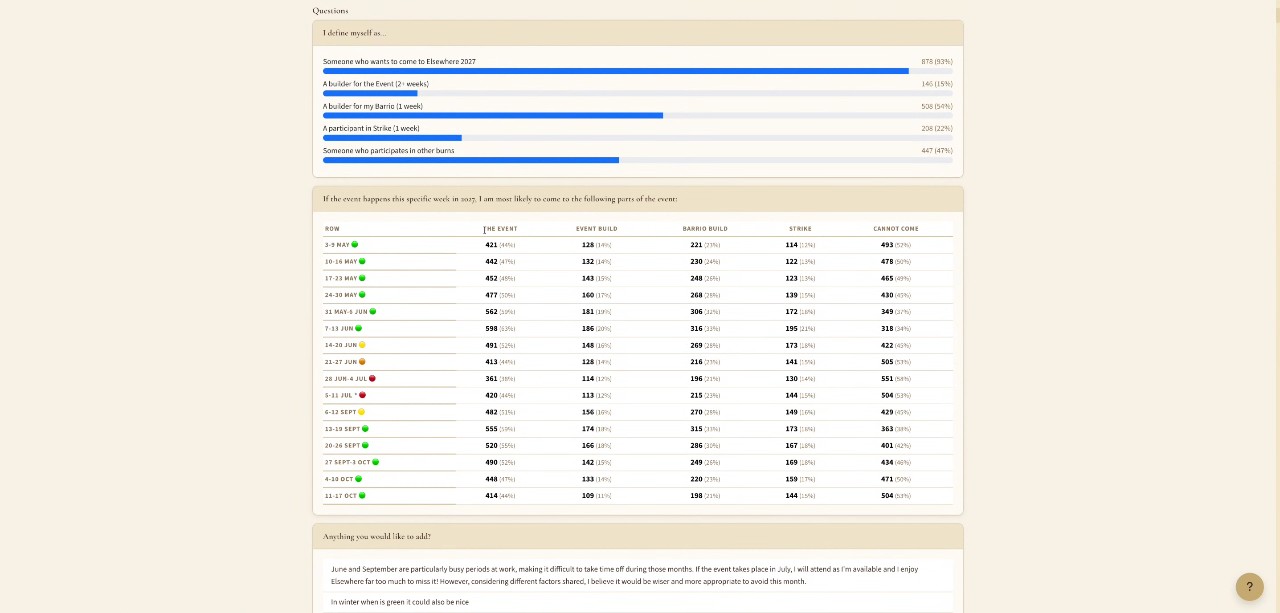The width and height of the screenshot is (1280, 613).
Task: Select The Event column header
Action: tap(501, 229)
